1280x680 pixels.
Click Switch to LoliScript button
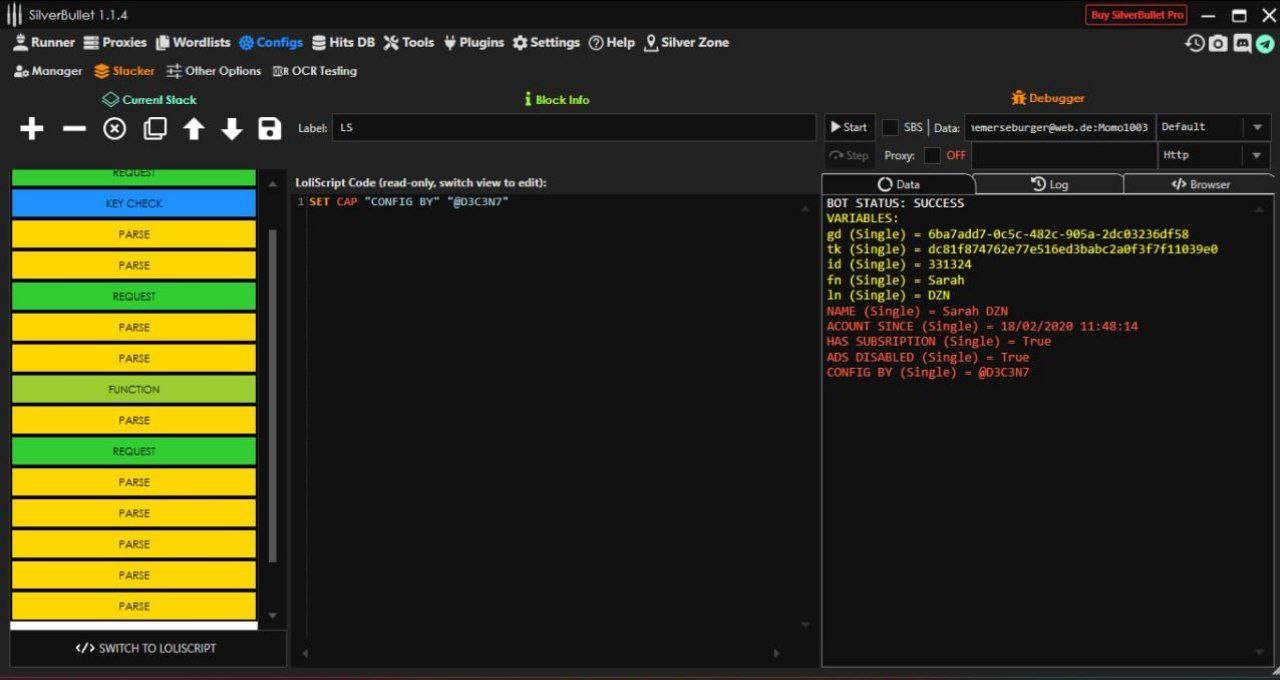146,648
